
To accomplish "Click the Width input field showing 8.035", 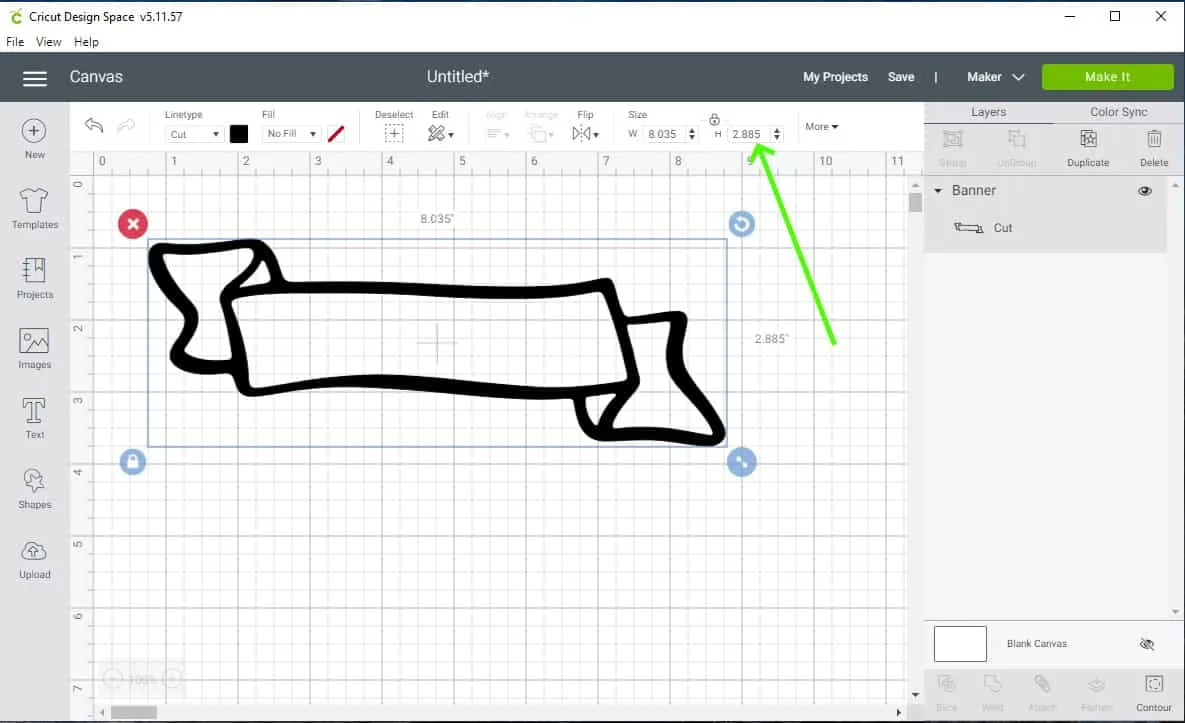I will pyautogui.click(x=665, y=134).
